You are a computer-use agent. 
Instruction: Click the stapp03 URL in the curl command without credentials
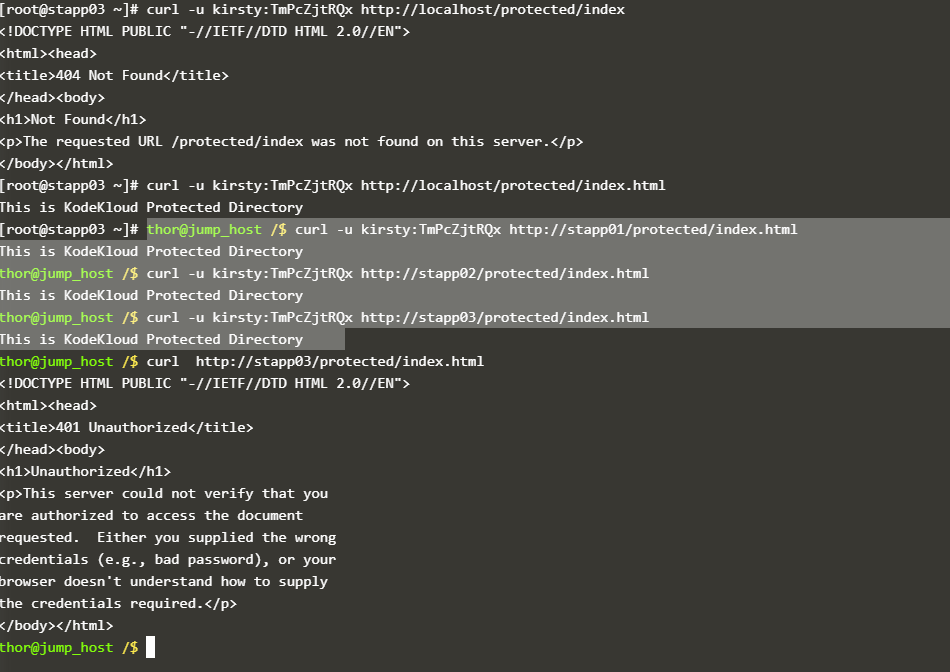click(x=339, y=361)
